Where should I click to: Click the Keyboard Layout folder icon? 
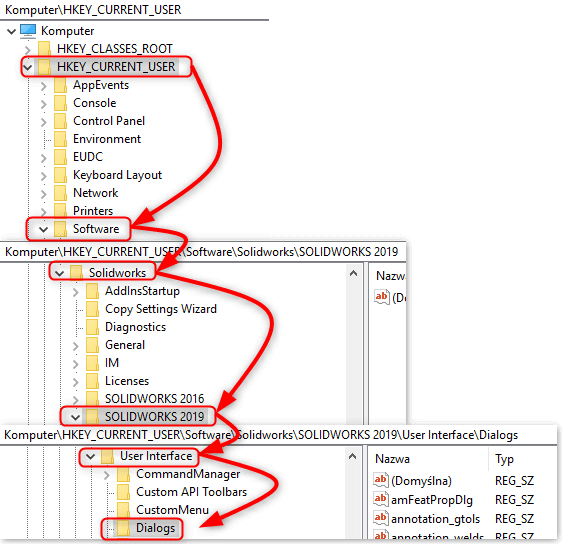(x=60, y=175)
